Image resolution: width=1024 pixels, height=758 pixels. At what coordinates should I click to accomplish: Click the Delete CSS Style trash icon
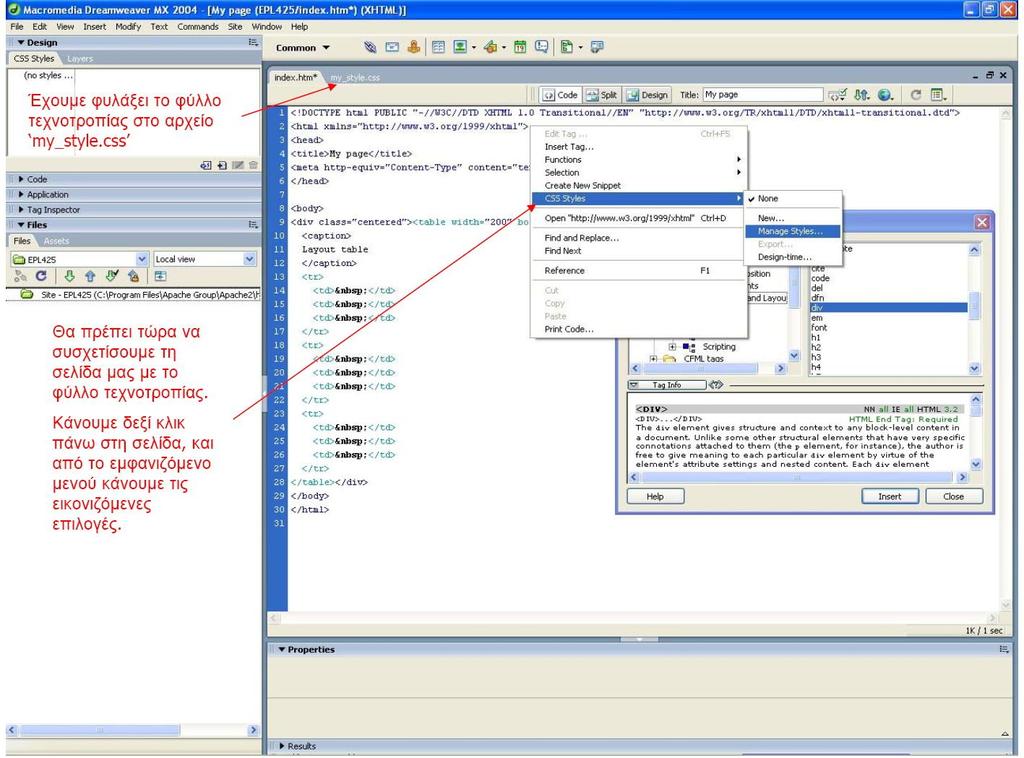click(x=253, y=166)
